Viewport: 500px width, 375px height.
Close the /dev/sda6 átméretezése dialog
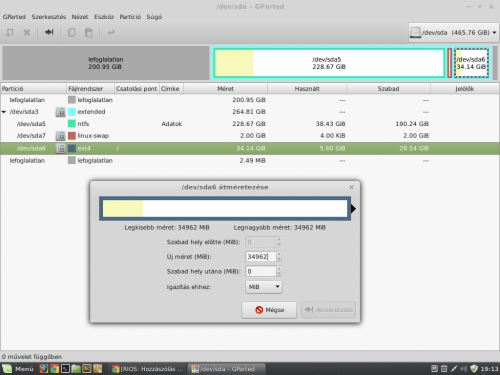tap(351, 187)
